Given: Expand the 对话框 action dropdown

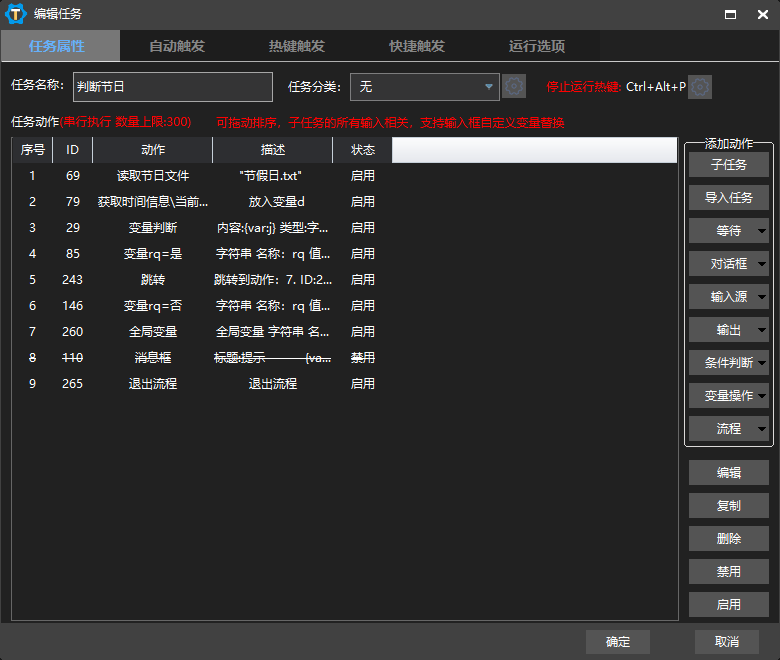Looking at the screenshot, I should pos(762,264).
